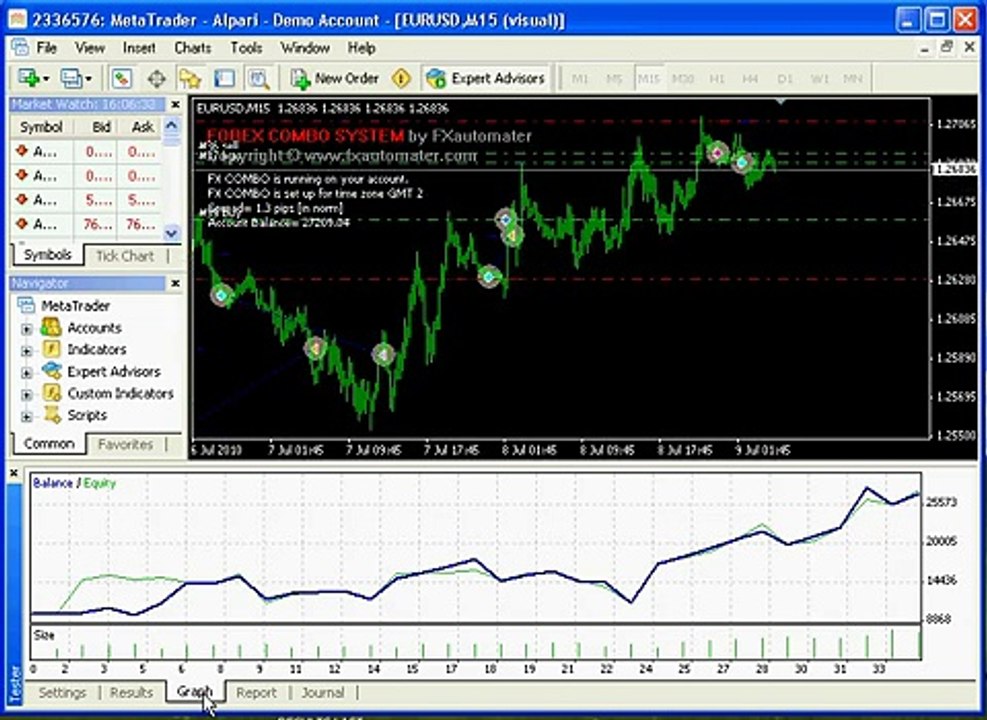Switch chart to W1 timeframe

[819, 79]
